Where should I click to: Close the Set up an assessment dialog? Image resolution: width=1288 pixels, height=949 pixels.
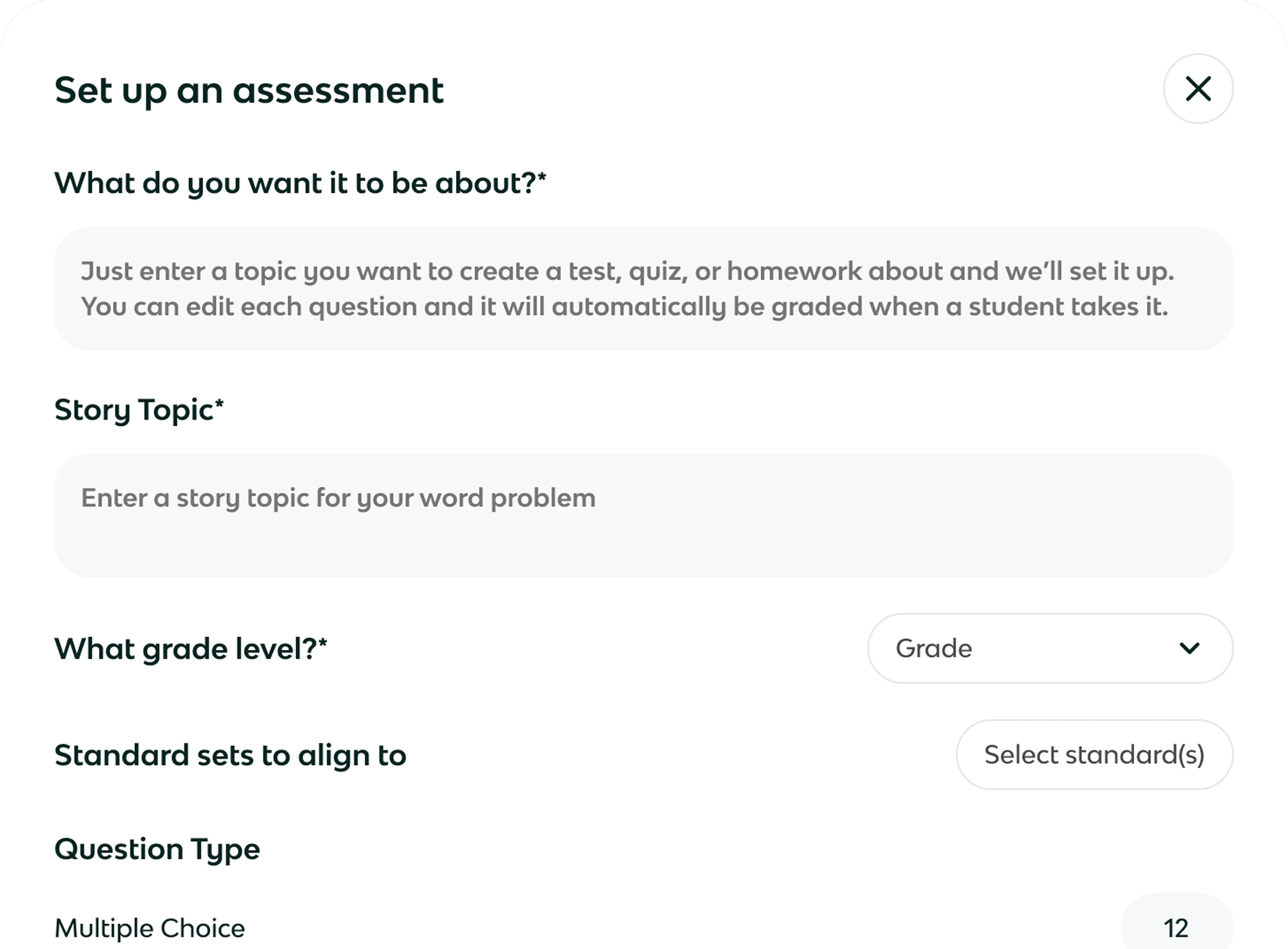[x=1198, y=89]
